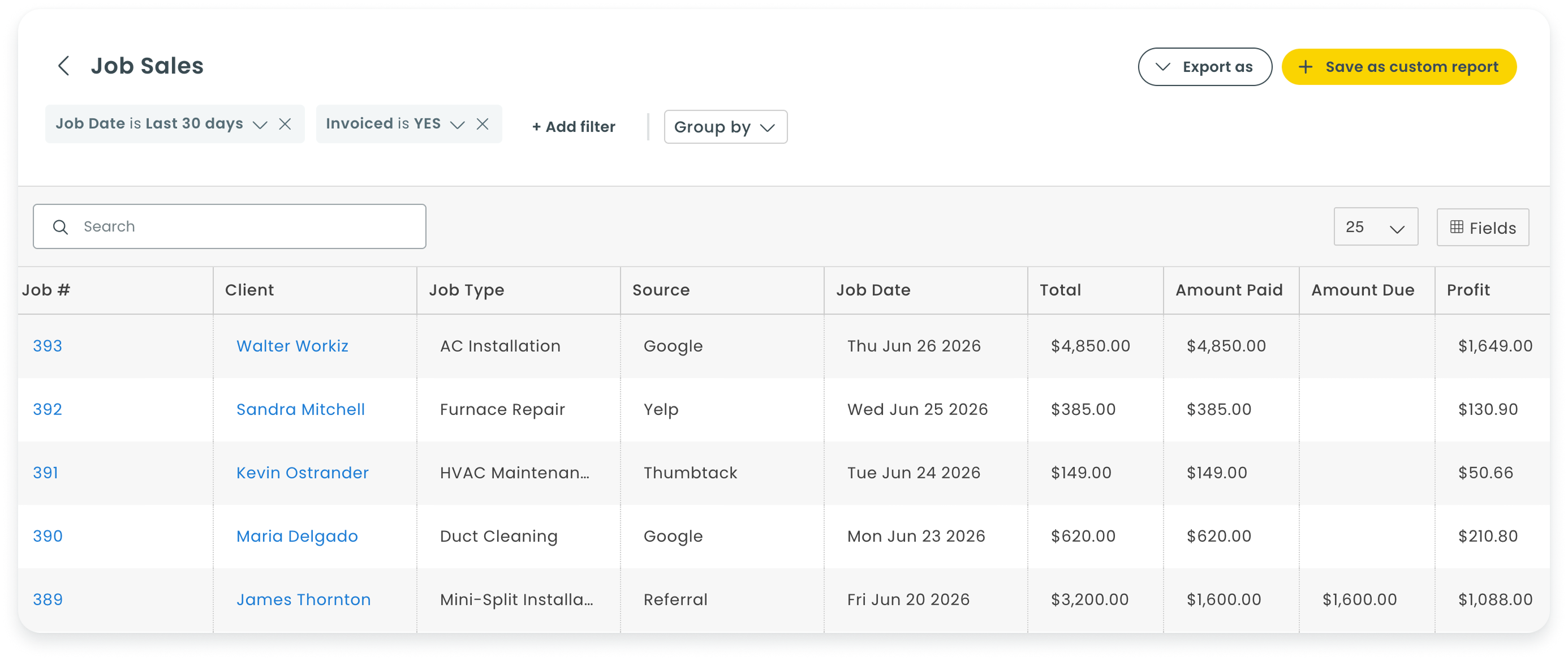Click Save as custom report button
1568x660 pixels.
(1399, 67)
